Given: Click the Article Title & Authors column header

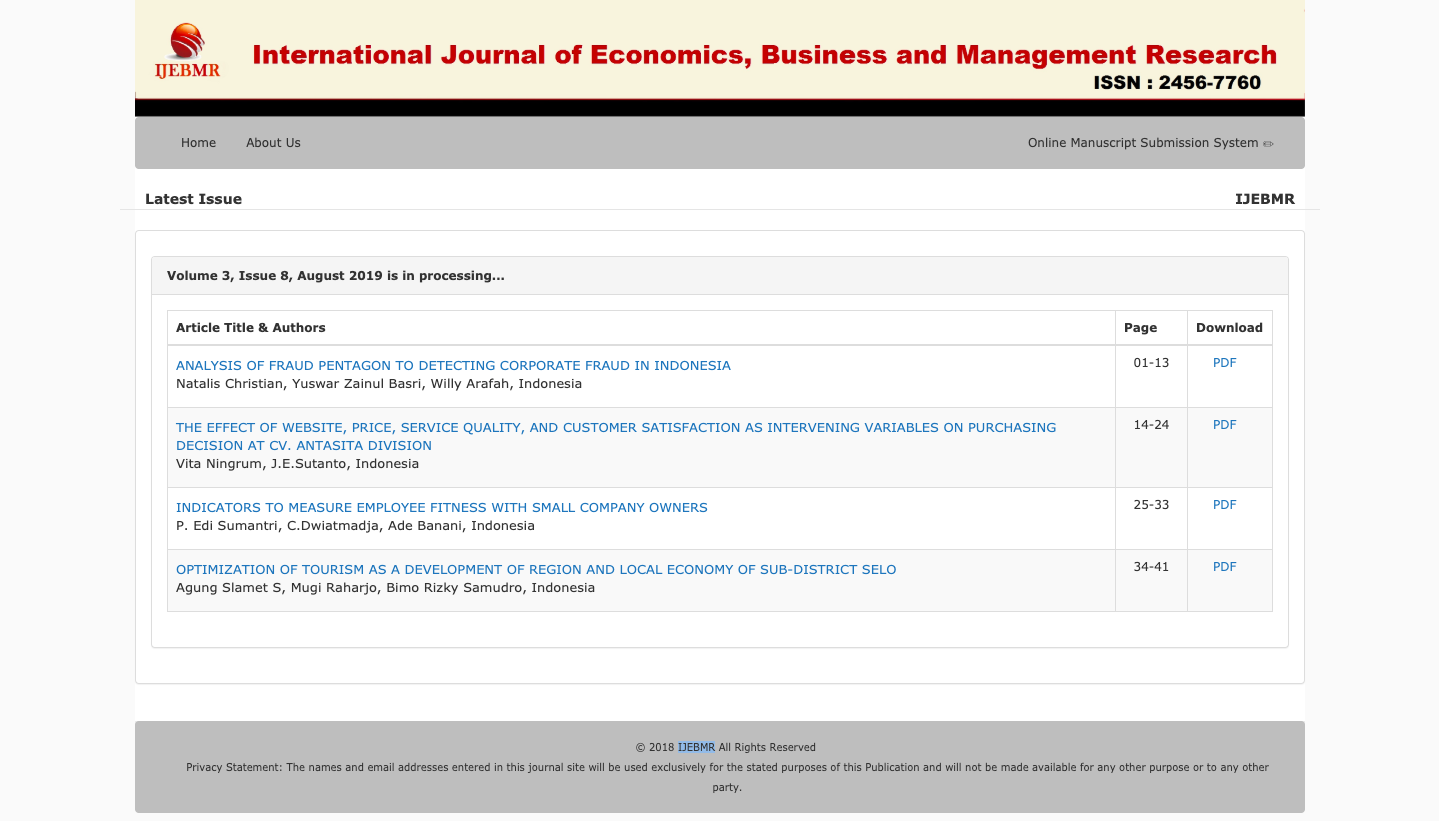Looking at the screenshot, I should pyautogui.click(x=250, y=328).
